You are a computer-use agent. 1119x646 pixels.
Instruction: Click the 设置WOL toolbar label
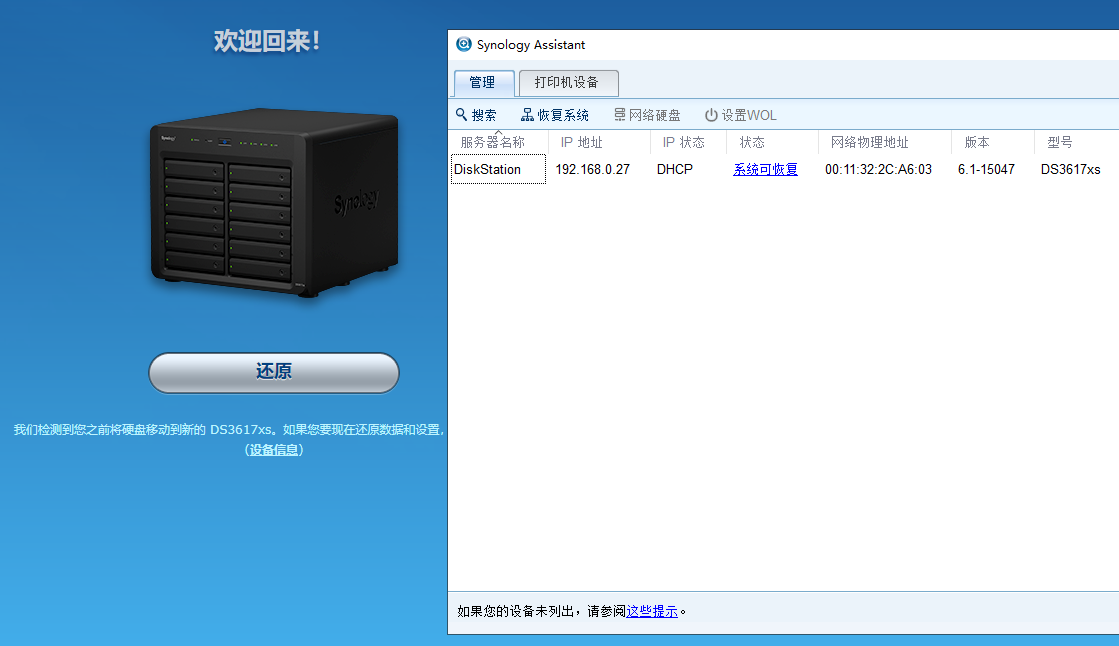coord(749,115)
